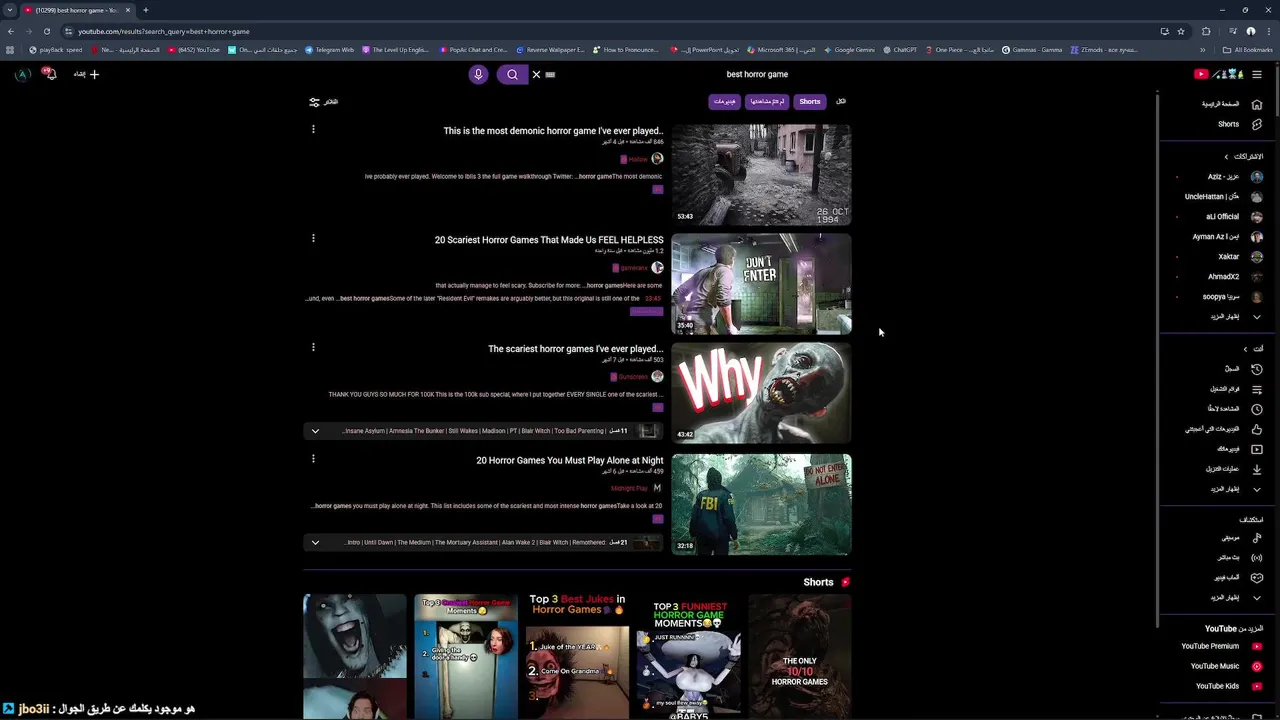Image resolution: width=1280 pixels, height=720 pixels.
Task: Reload the page with browser refresh button
Action: [46, 31]
